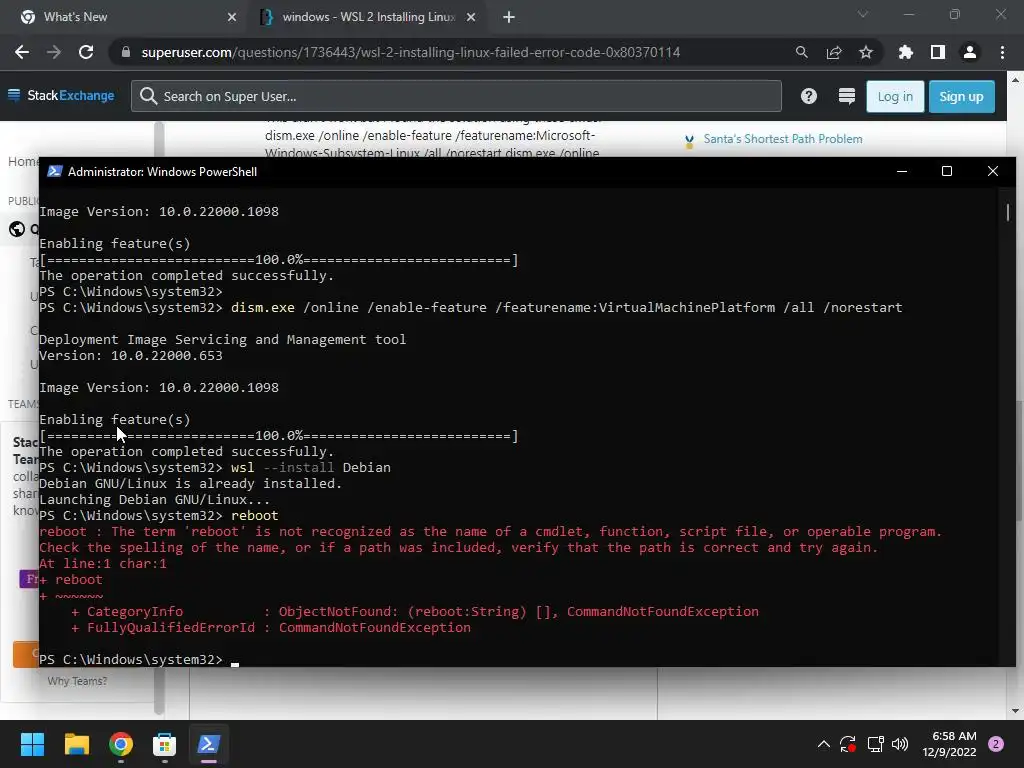The image size is (1024, 768).
Task: Open the Windows Start menu
Action: pos(32,744)
